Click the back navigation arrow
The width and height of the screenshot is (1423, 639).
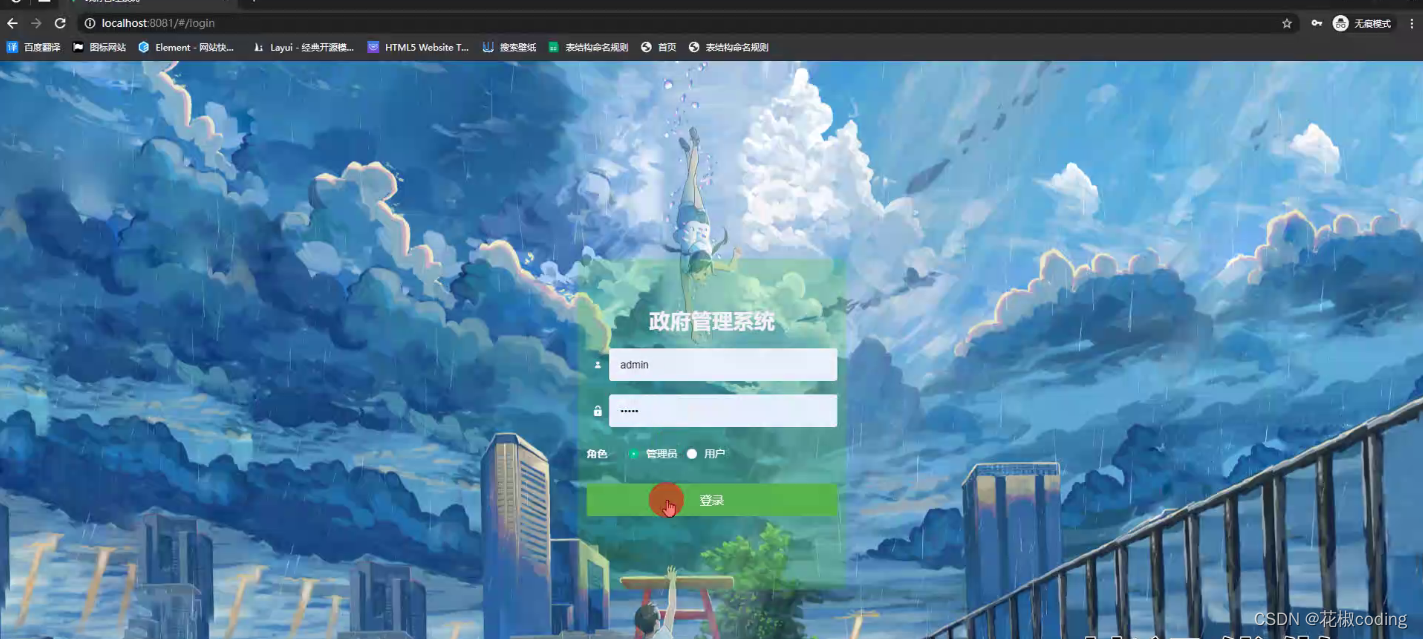click(x=11, y=22)
